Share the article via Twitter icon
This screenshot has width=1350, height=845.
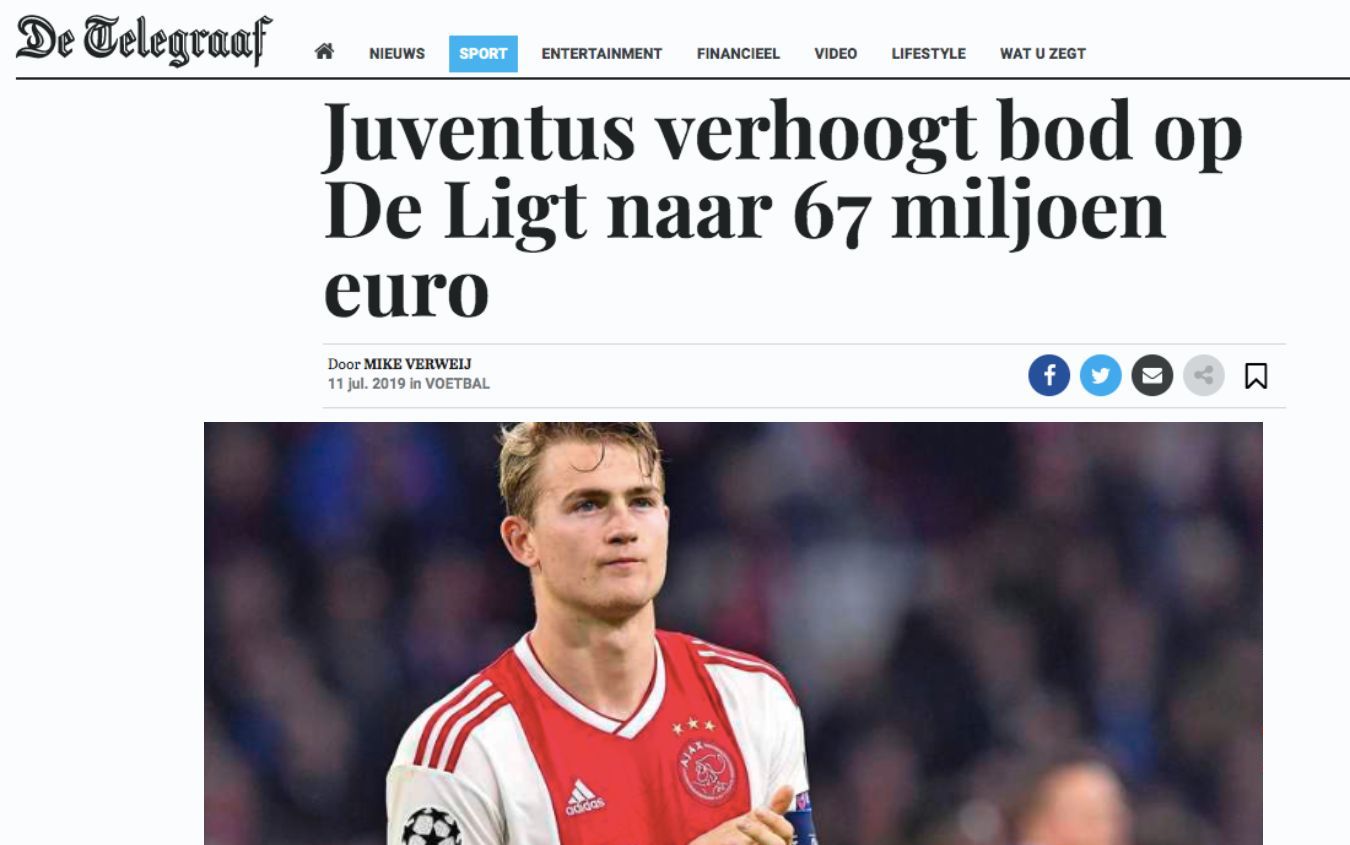[x=1101, y=376]
